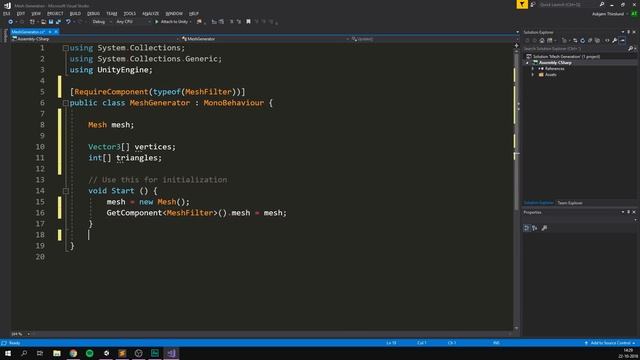Click the Open File icon in toolbar

[43, 22]
